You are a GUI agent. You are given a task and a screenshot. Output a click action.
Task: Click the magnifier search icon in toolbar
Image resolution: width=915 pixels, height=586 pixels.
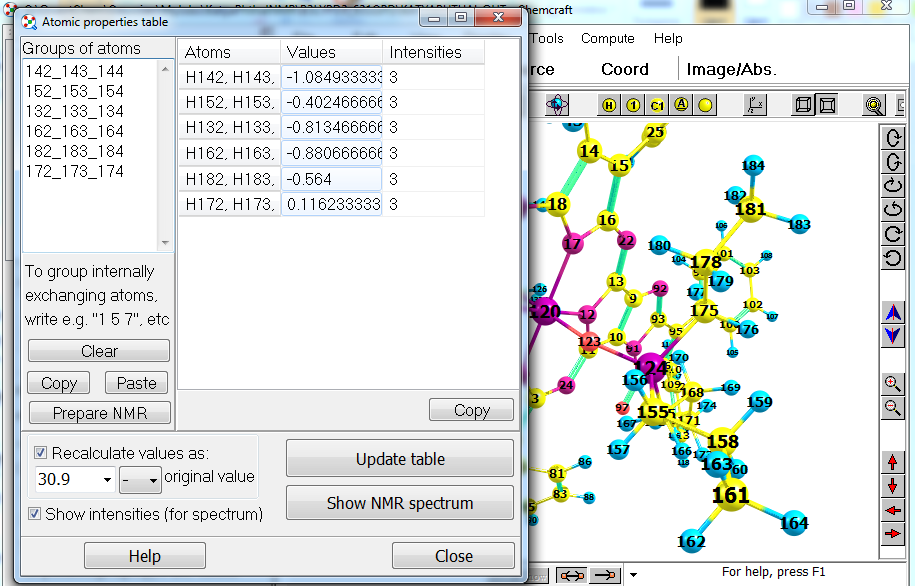tap(874, 105)
